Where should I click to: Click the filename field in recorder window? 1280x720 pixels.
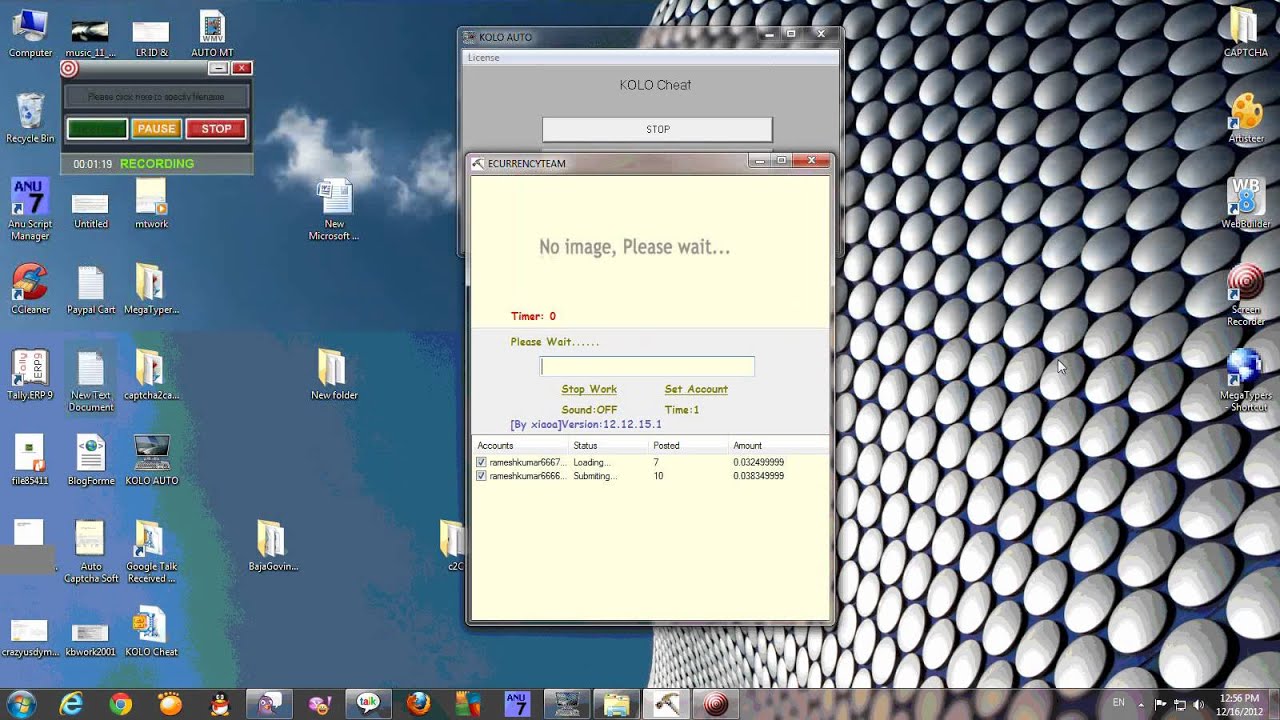tap(156, 97)
